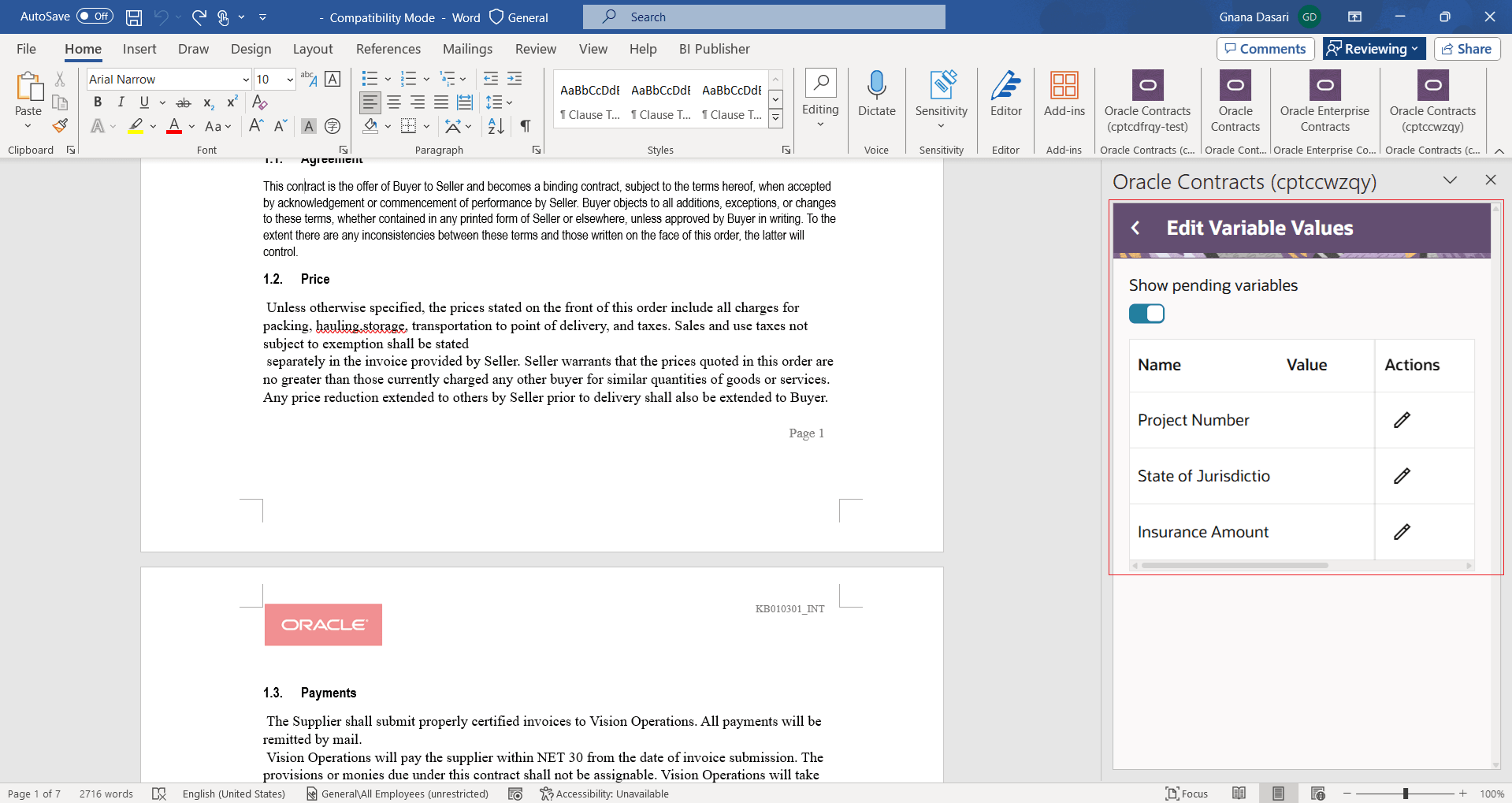Open the Dictate microphone tool
This screenshot has height=803, width=1512.
pyautogui.click(x=876, y=94)
